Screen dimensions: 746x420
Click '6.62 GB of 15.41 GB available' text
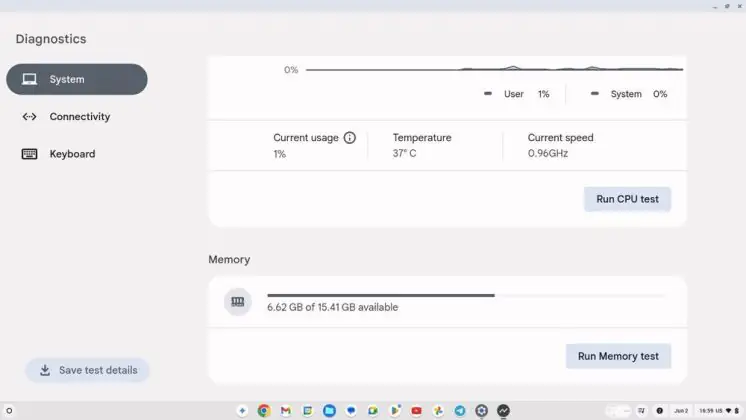[x=333, y=307]
